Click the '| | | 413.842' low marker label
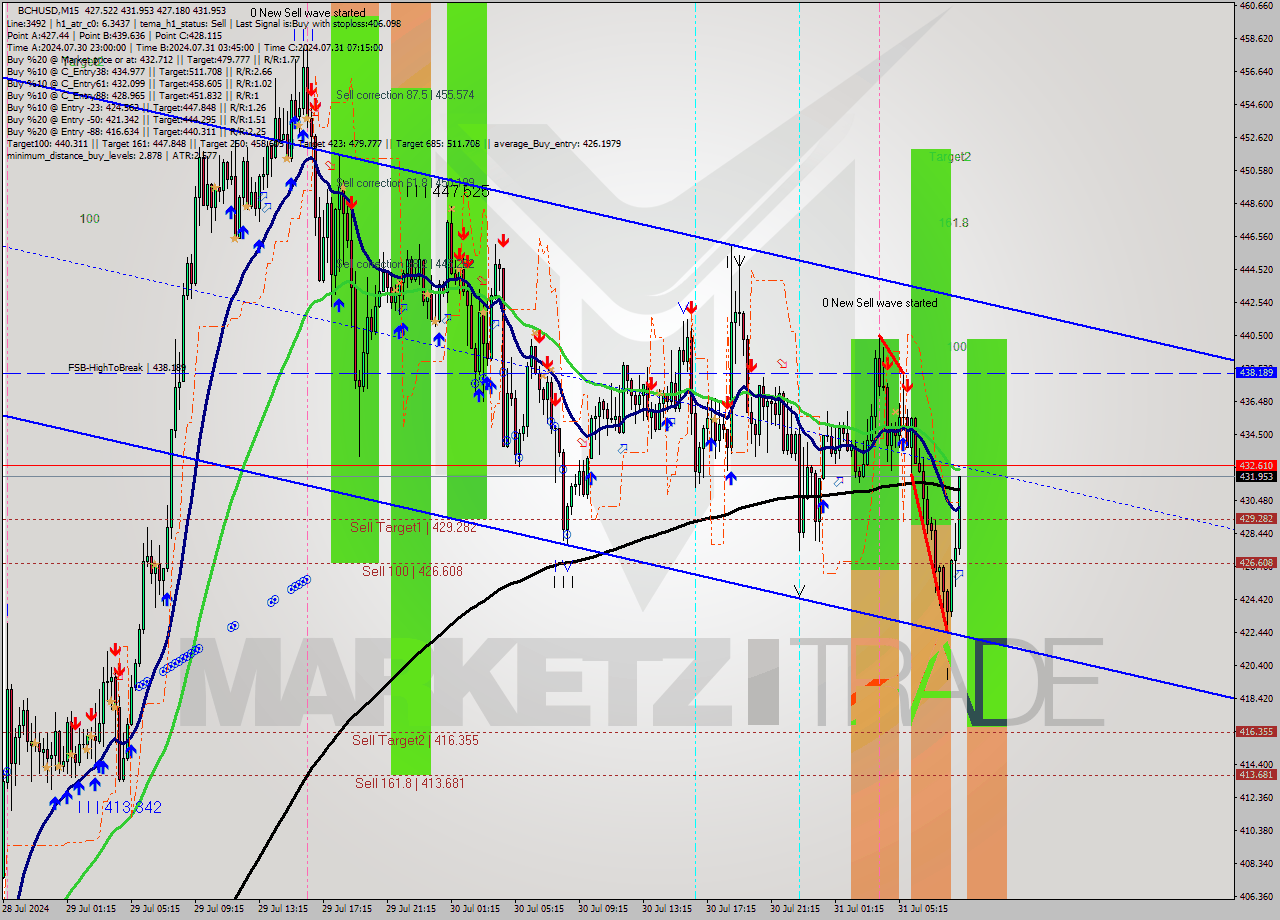 point(119,808)
